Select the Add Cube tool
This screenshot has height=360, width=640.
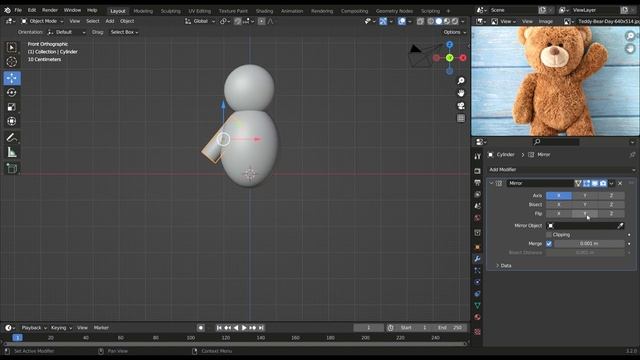coord(11,168)
